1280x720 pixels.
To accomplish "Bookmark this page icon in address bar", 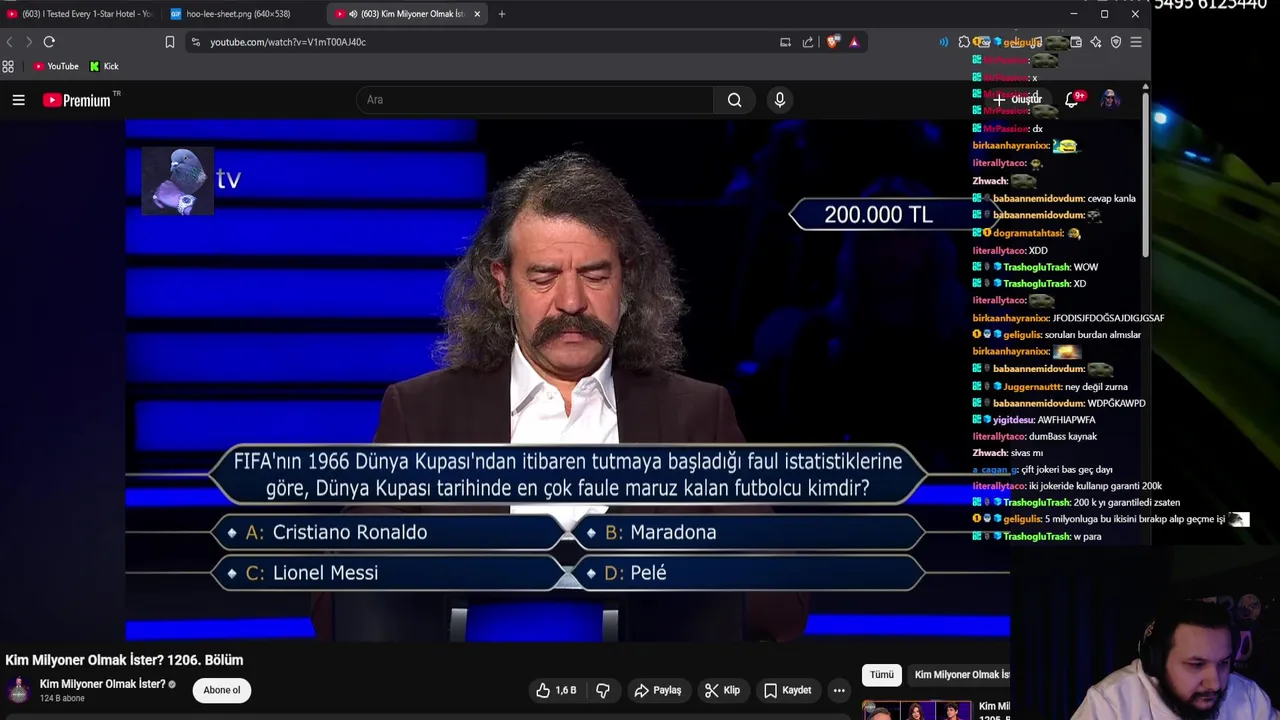I will [170, 42].
